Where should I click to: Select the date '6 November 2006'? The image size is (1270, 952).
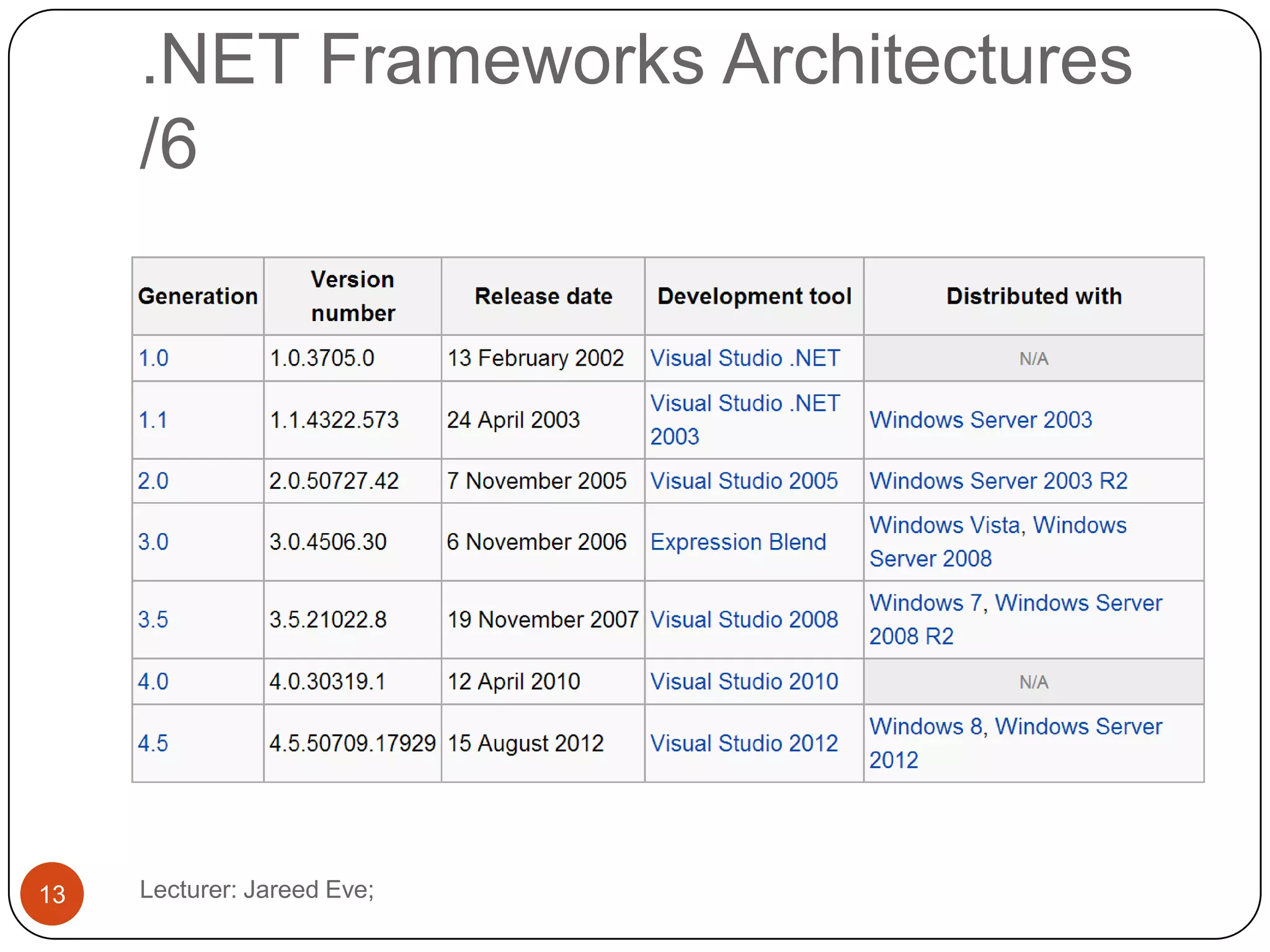[x=537, y=542]
